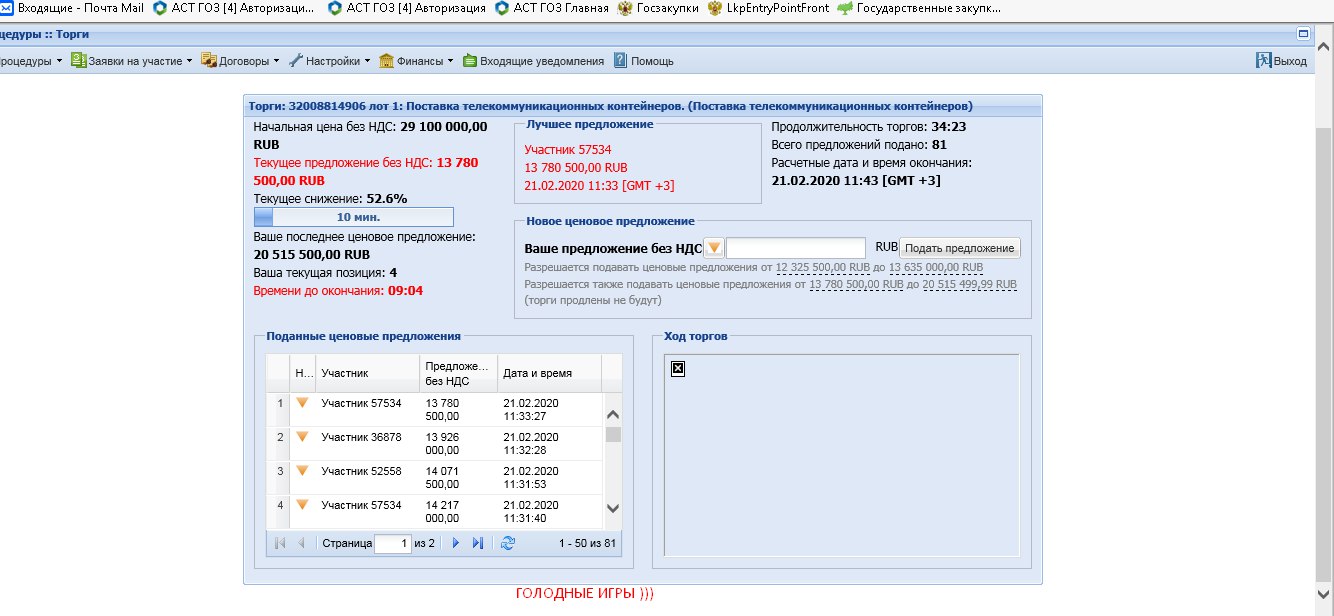
Task: Open the Настройки menu
Action: pyautogui.click(x=329, y=61)
